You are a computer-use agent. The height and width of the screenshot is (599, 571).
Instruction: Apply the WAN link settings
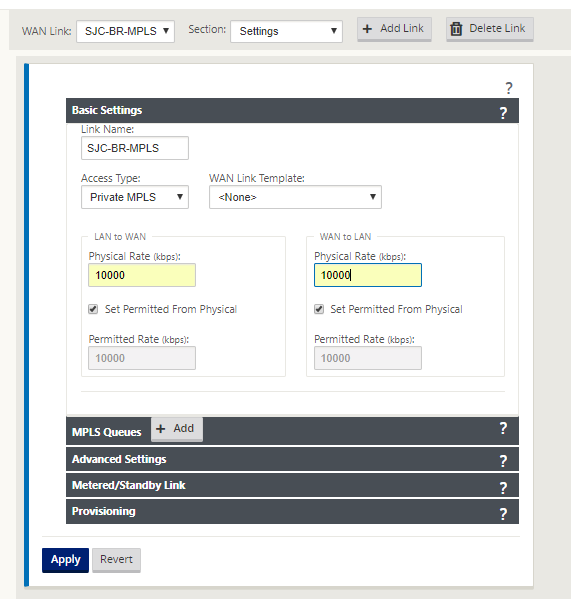(65, 560)
